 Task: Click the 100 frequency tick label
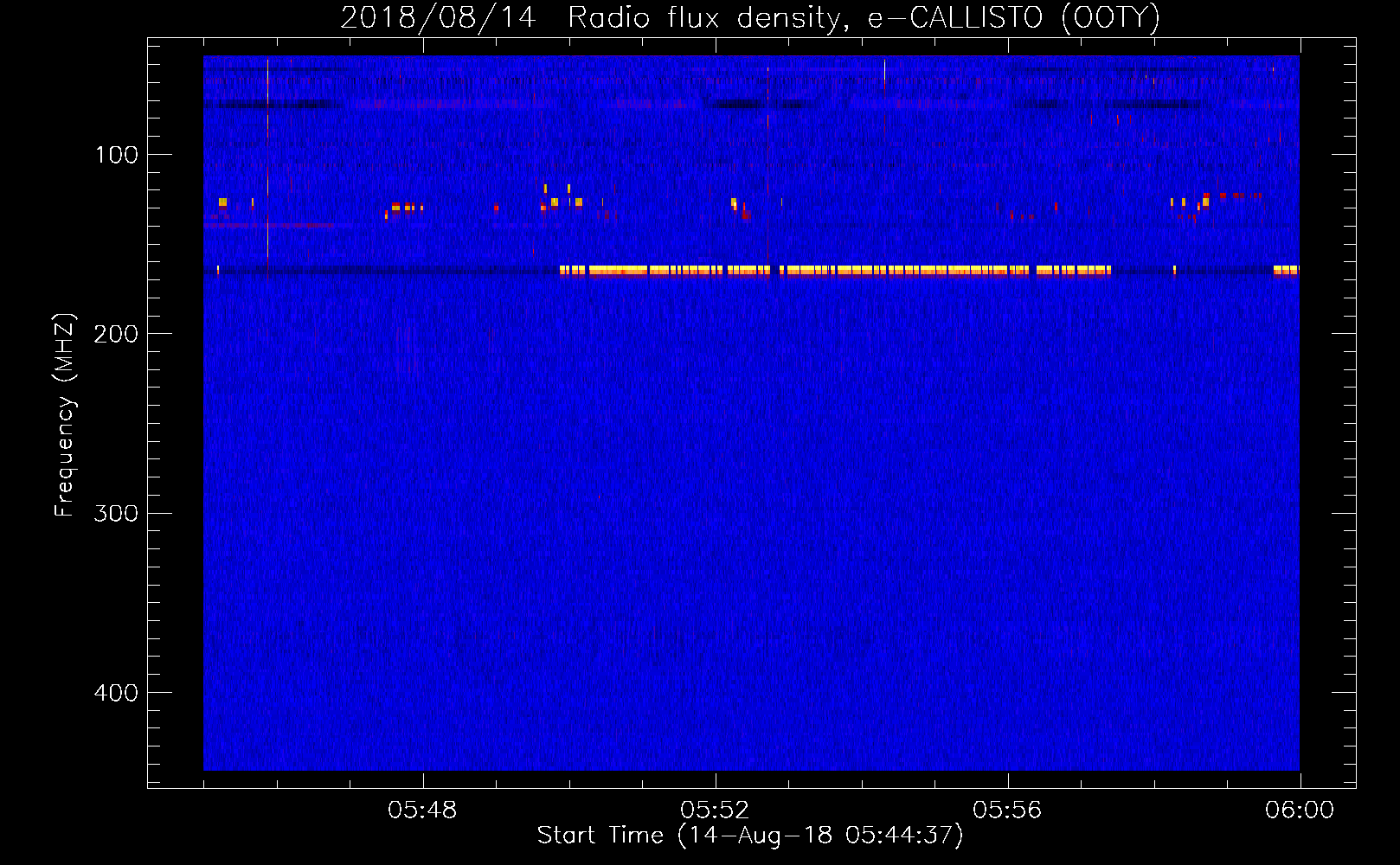tap(117, 155)
